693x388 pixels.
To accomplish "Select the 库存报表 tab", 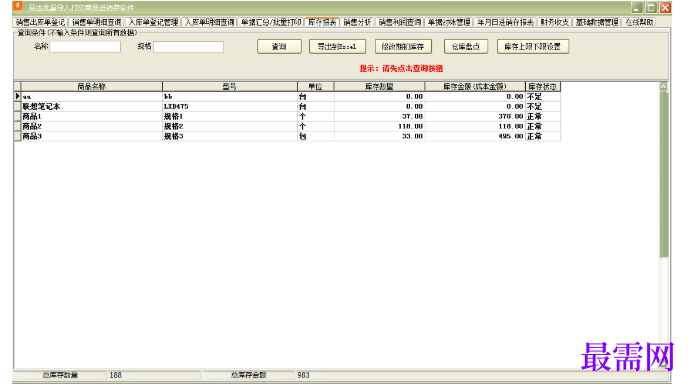I will pos(323,22).
